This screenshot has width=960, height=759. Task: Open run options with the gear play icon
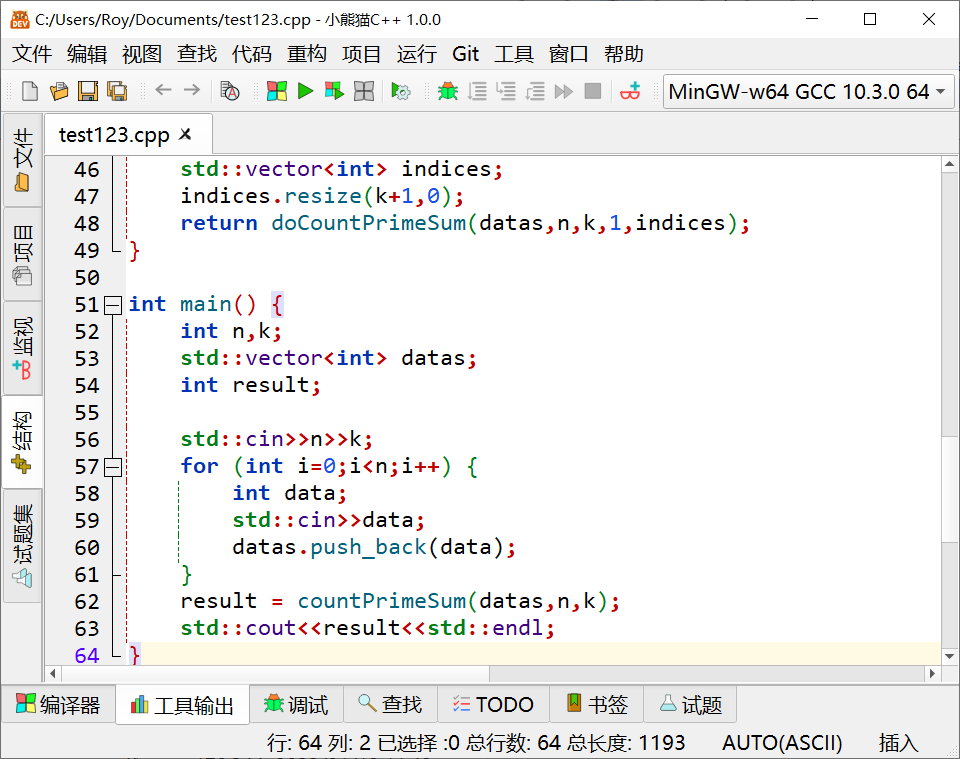coord(400,91)
